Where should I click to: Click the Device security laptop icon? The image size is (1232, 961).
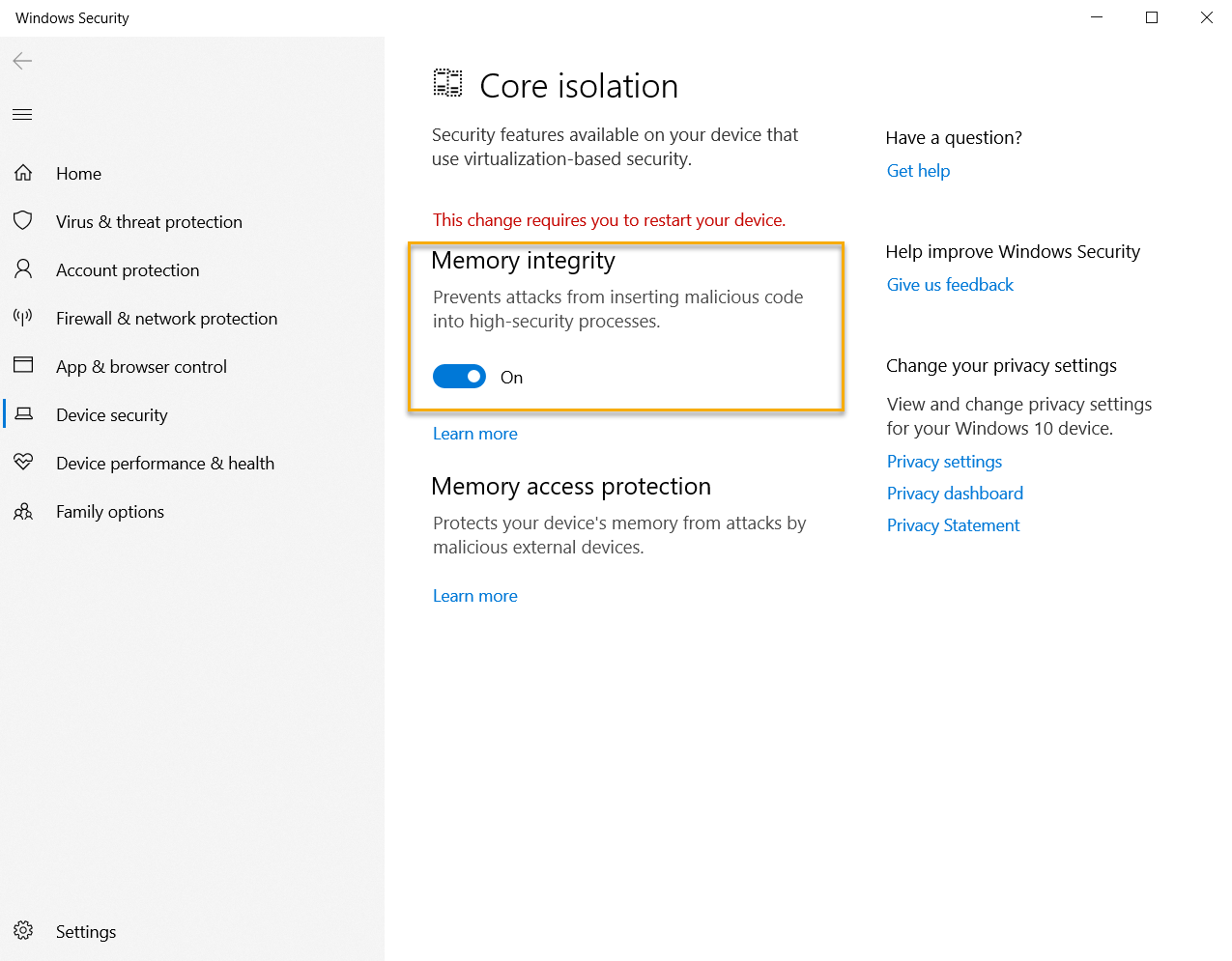point(23,413)
